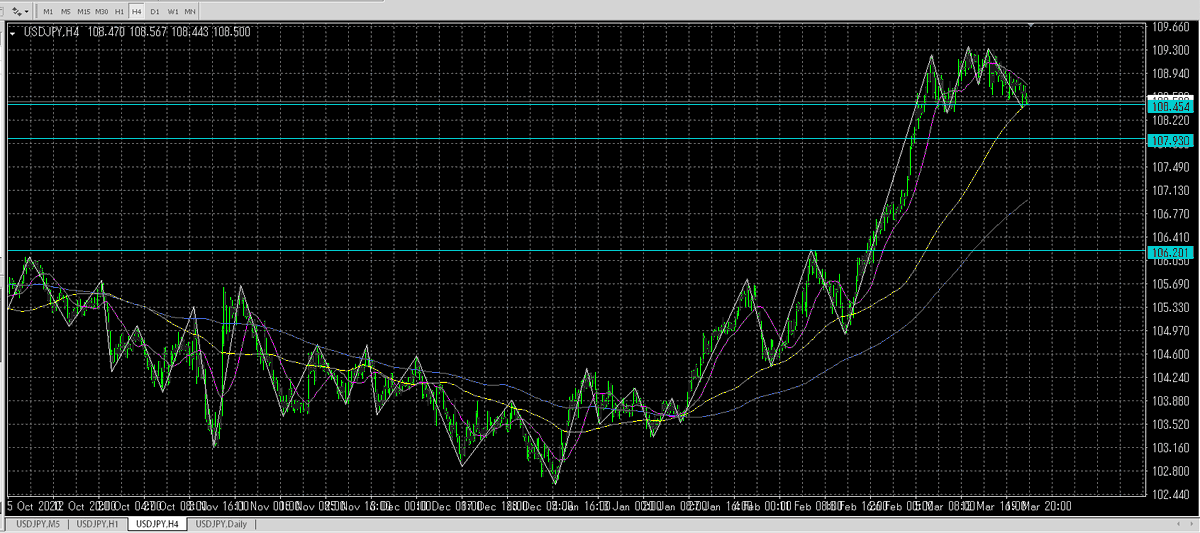Click the 104.600 price scale value
This screenshot has width=1200, height=533.
[1169, 354]
